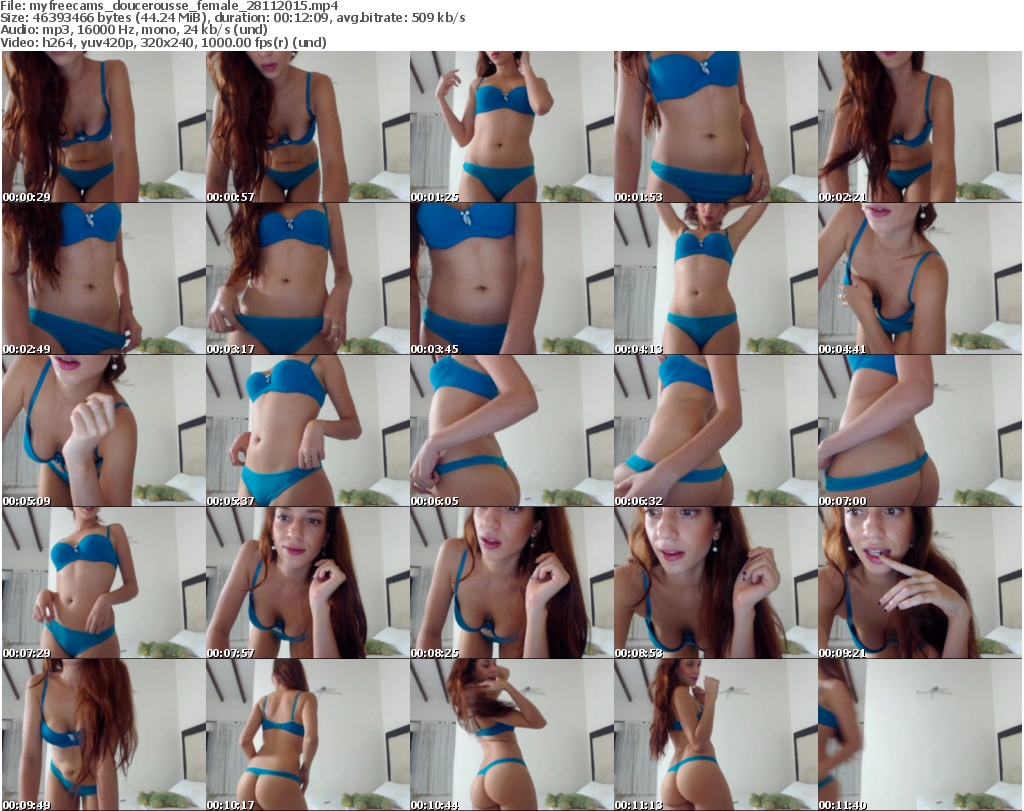The image size is (1024, 811).
Task: Open the frame stamped 00:07:57
Action: pyautogui.click(x=308, y=583)
